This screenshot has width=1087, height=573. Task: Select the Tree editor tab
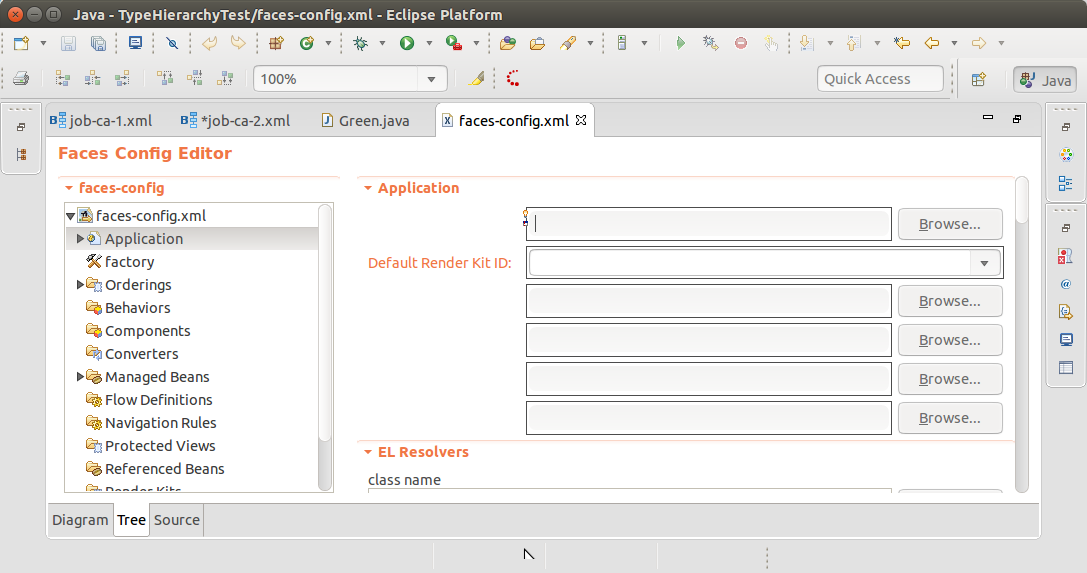pos(131,520)
